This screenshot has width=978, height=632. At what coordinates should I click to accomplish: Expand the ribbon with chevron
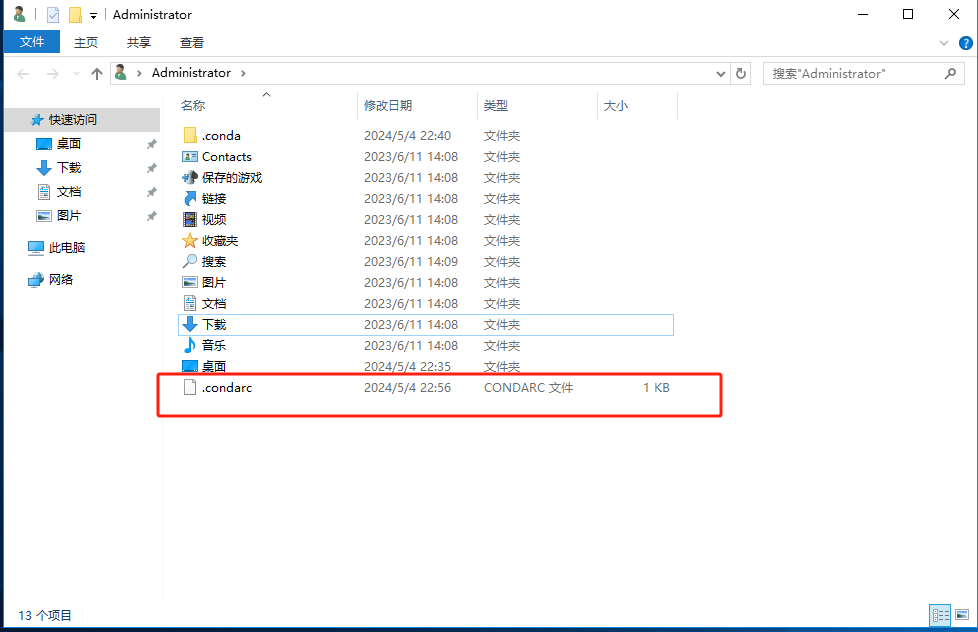pyautogui.click(x=944, y=43)
